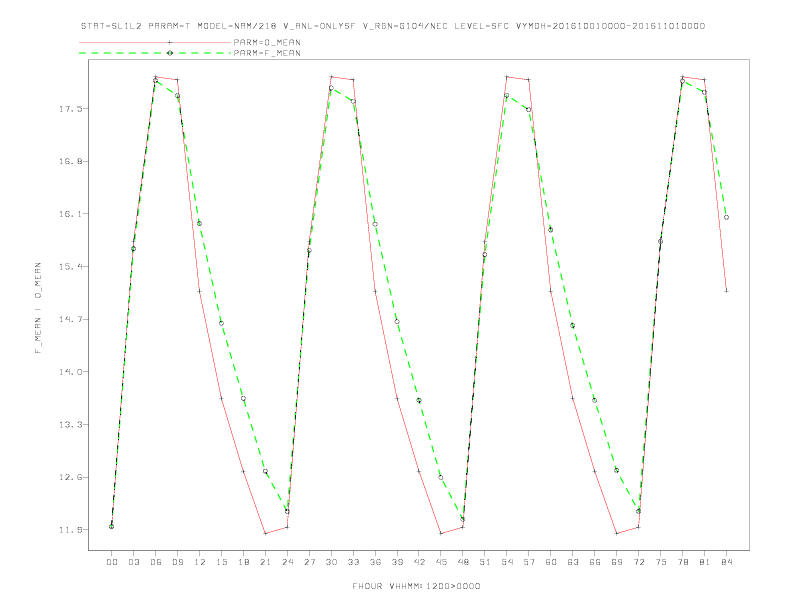Click x-axis tick label 21

265,562
